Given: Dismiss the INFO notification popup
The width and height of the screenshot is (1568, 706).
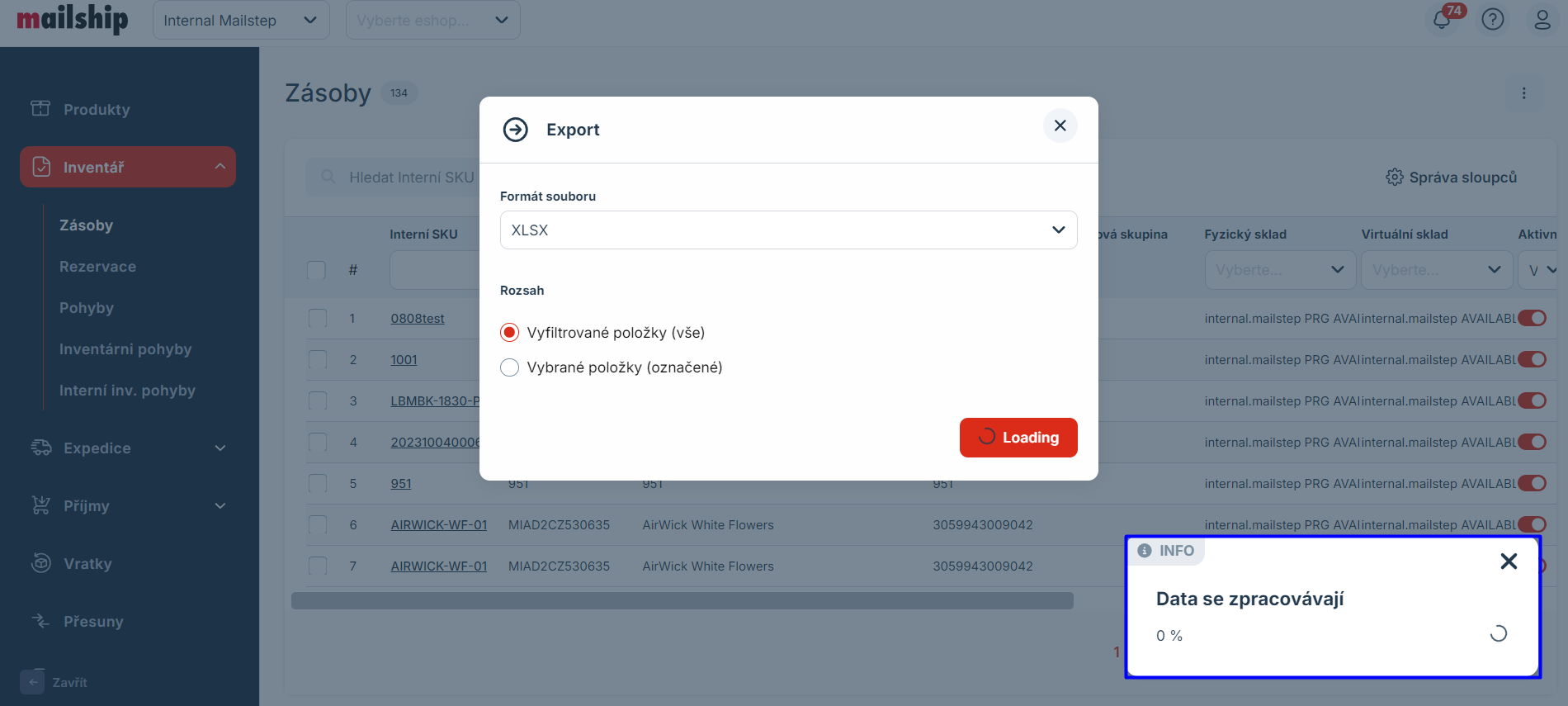Looking at the screenshot, I should [1508, 561].
